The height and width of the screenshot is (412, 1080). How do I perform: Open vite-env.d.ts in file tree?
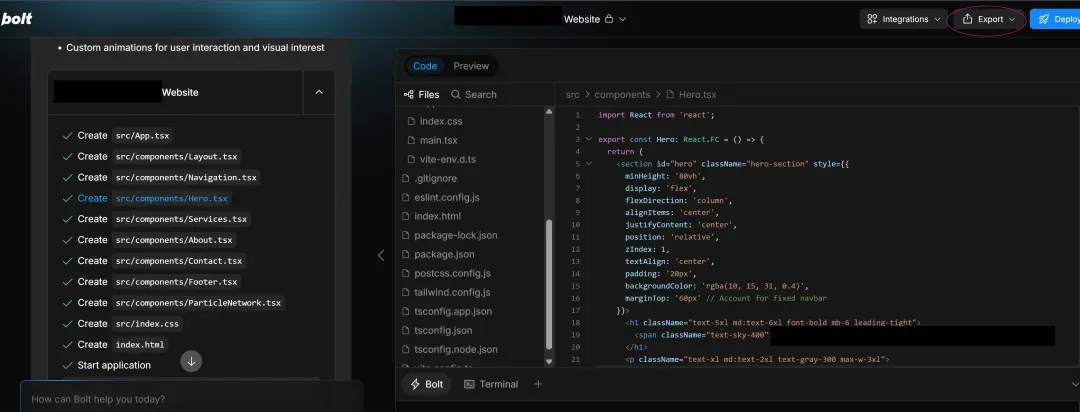(448, 159)
